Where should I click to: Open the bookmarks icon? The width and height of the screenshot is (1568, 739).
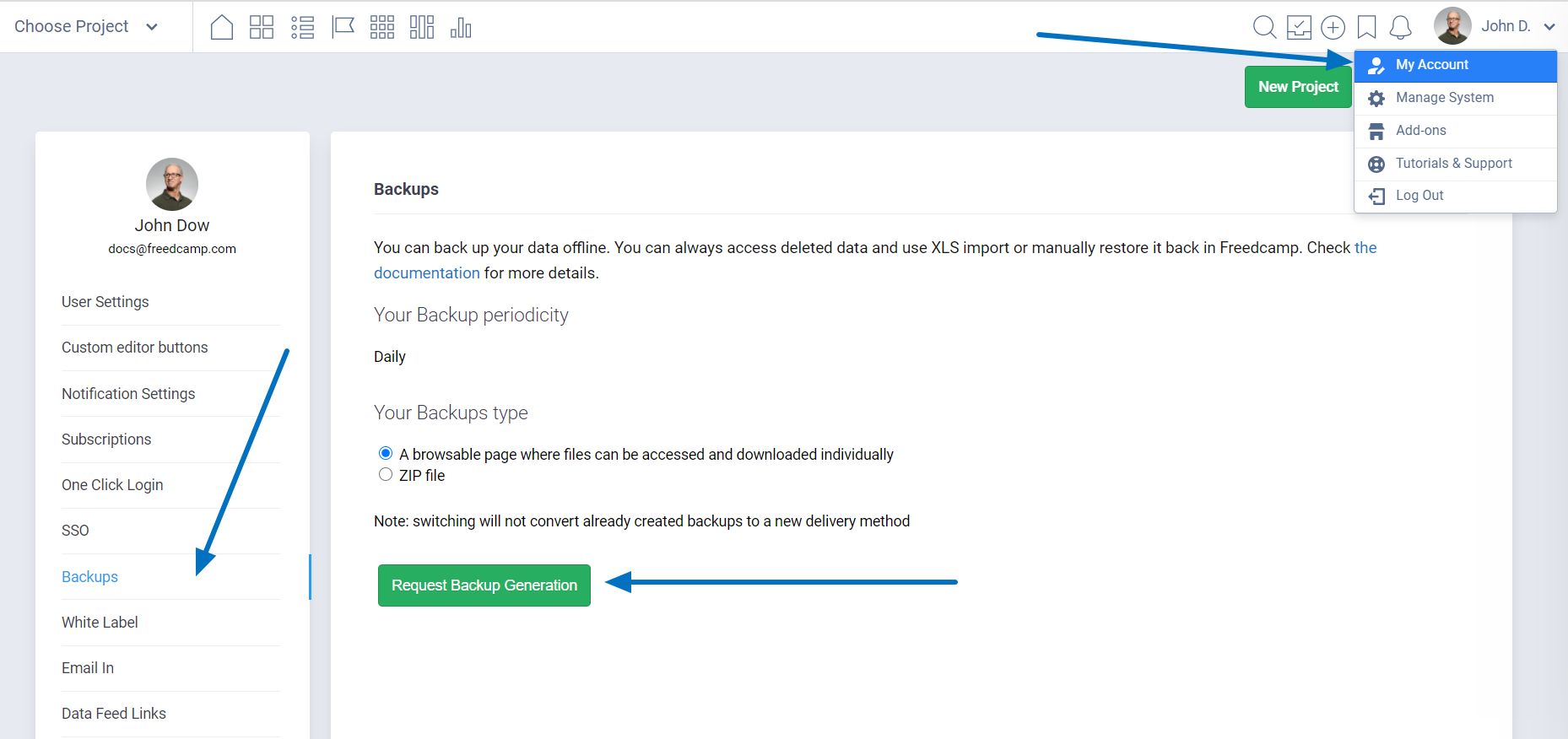(1366, 27)
